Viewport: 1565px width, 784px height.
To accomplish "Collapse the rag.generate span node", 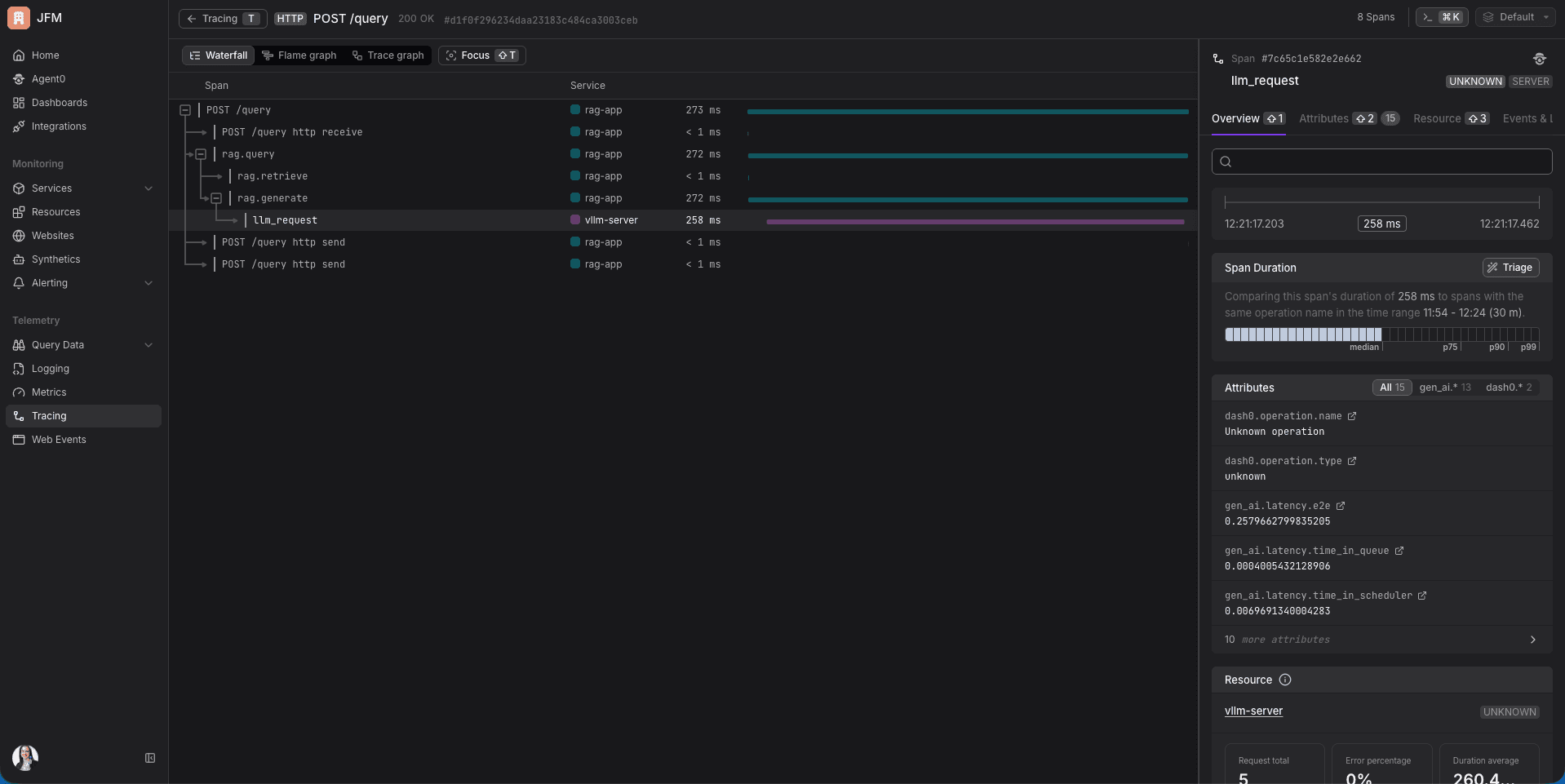I will tap(216, 198).
